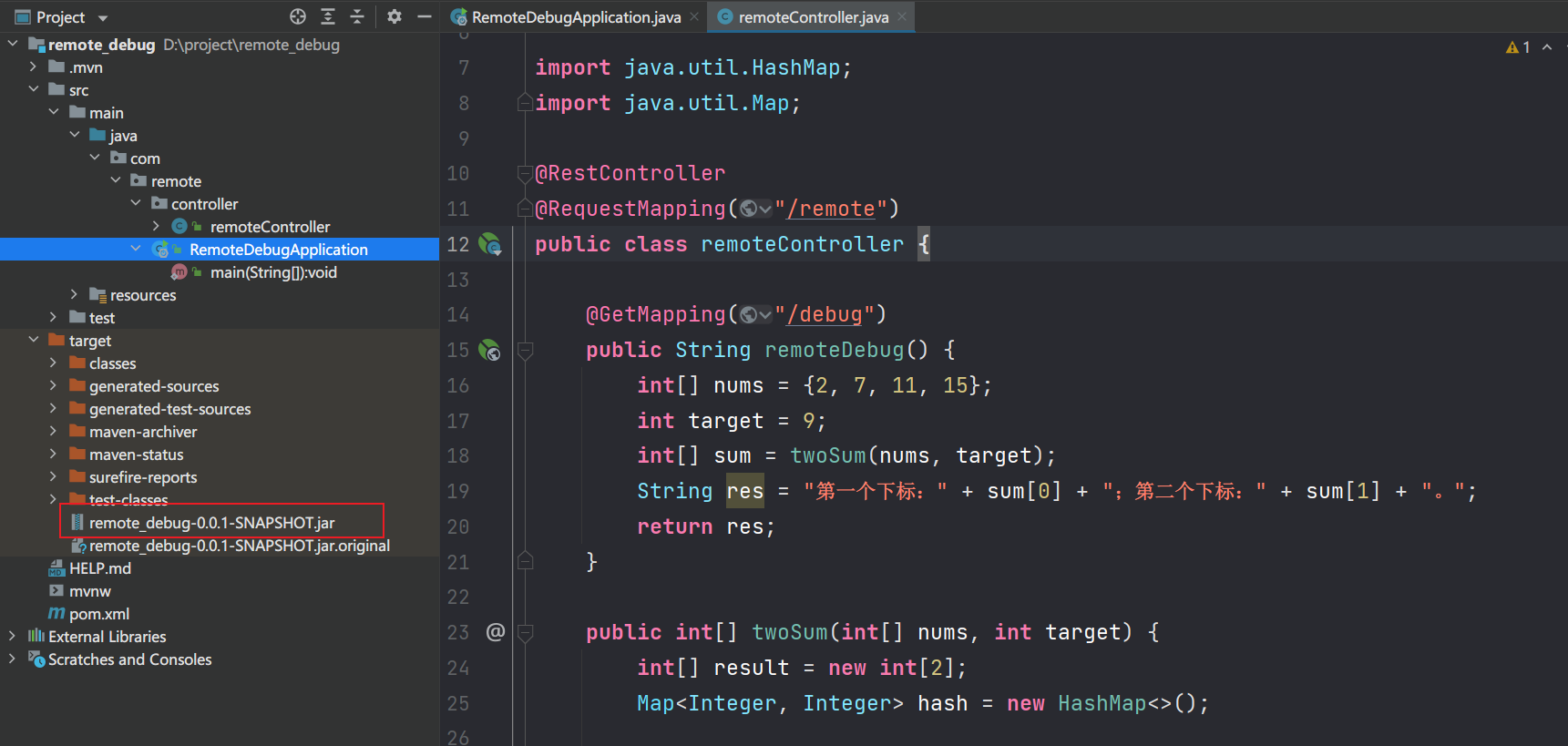
Task: Switch to RemoteDebugApplication.java tab
Action: [x=567, y=16]
